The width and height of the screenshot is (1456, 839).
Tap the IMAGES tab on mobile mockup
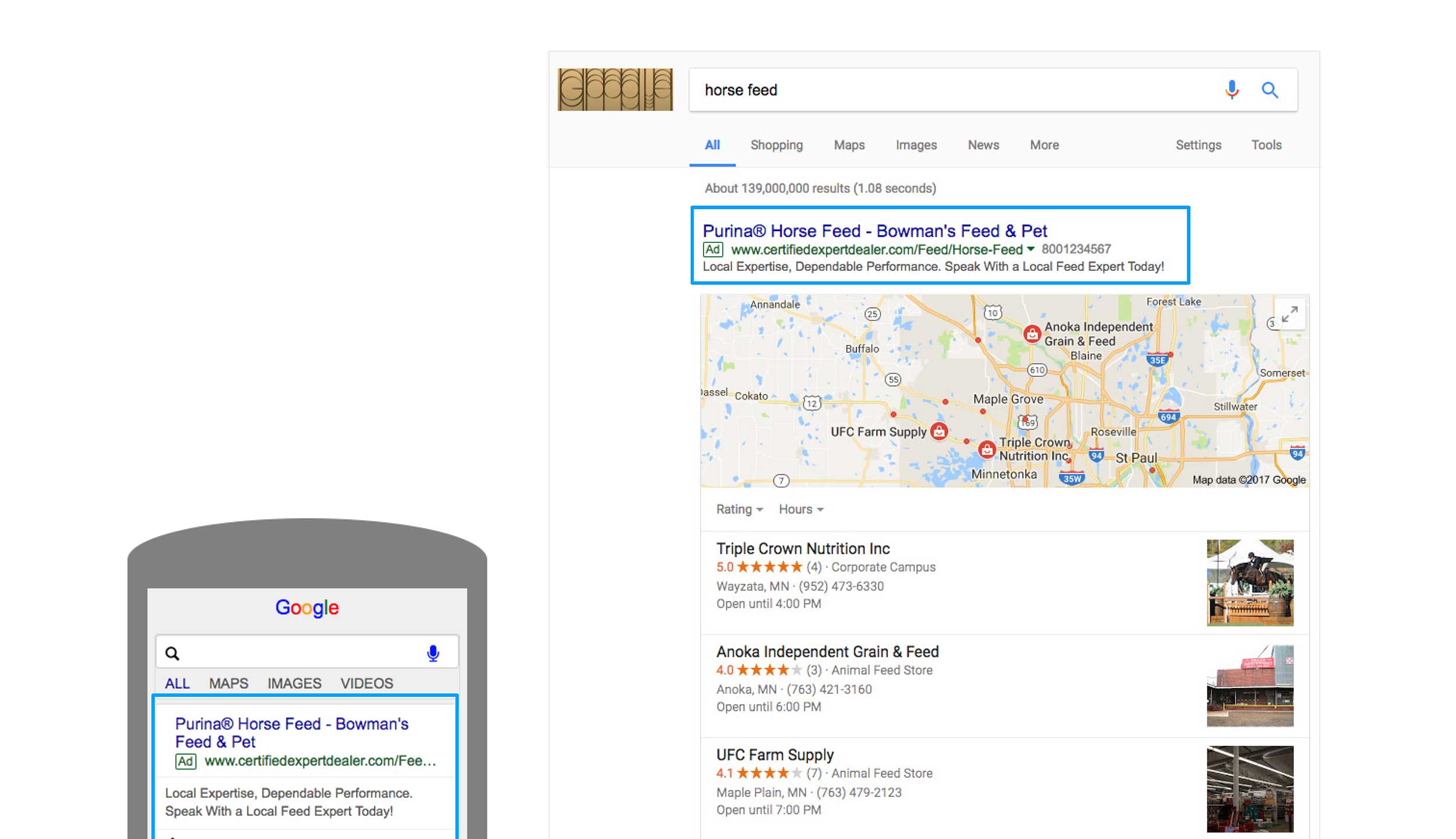294,683
